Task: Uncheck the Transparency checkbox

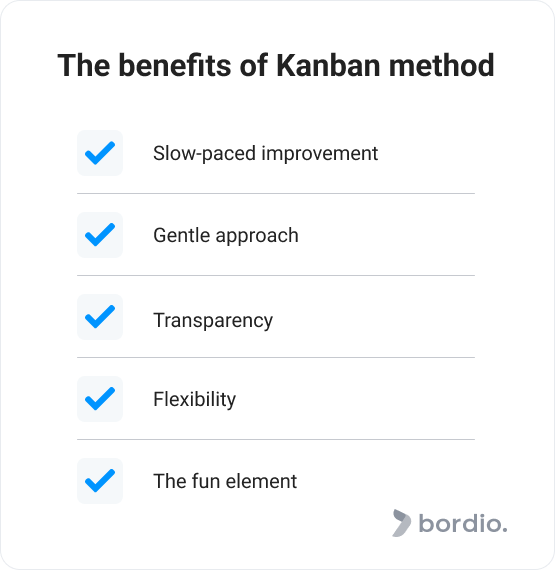Action: [100, 317]
